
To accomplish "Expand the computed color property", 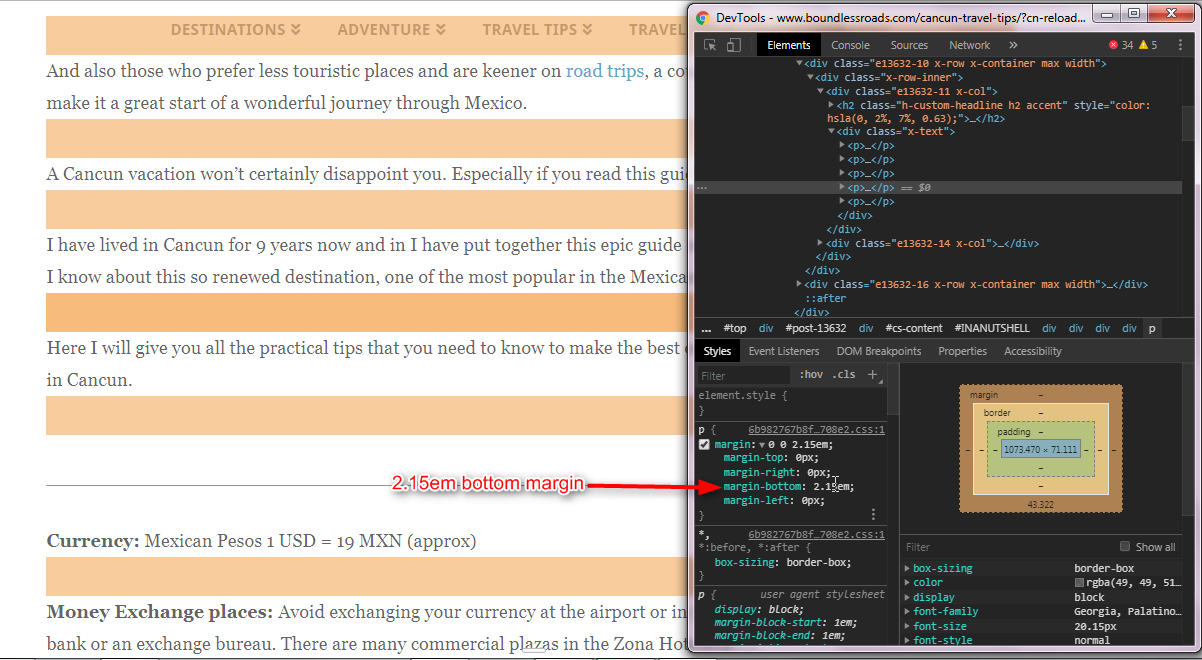I will [x=908, y=582].
